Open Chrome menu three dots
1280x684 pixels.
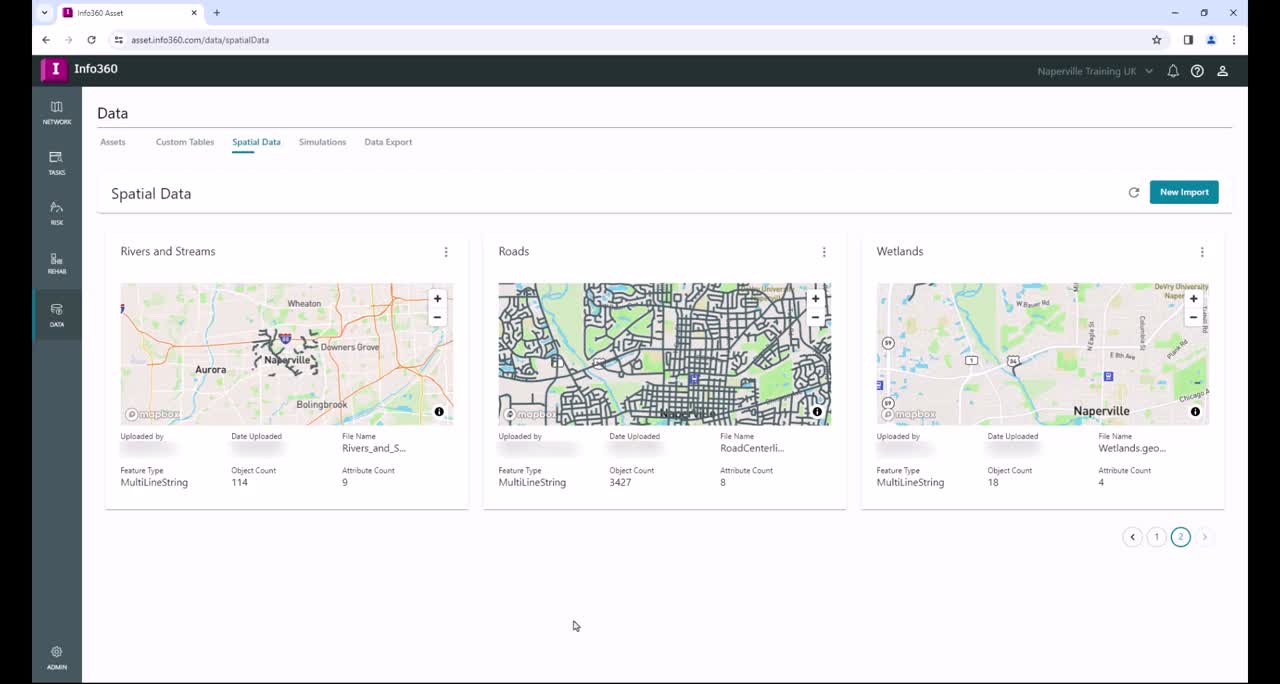1234,40
